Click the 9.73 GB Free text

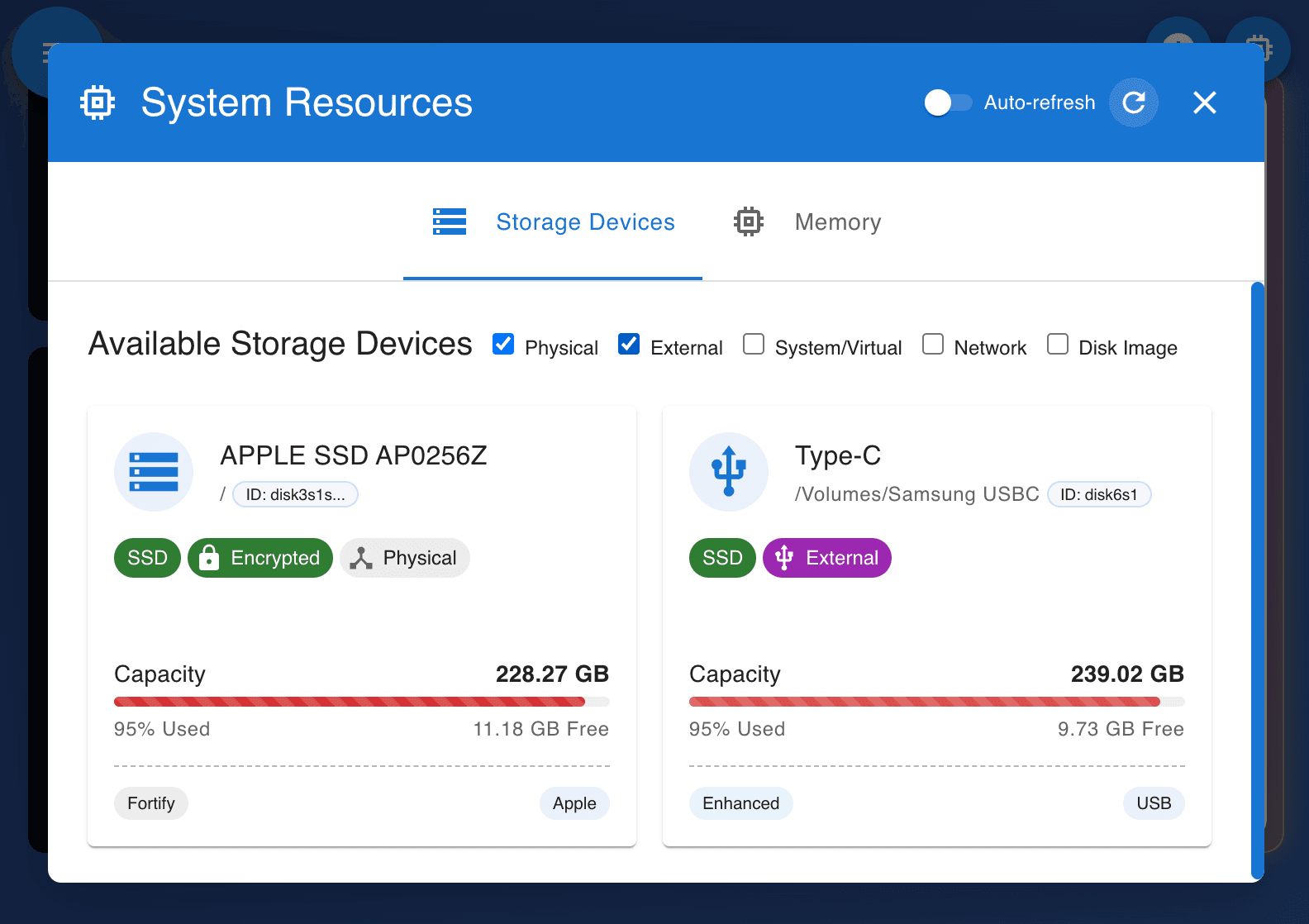(1121, 729)
